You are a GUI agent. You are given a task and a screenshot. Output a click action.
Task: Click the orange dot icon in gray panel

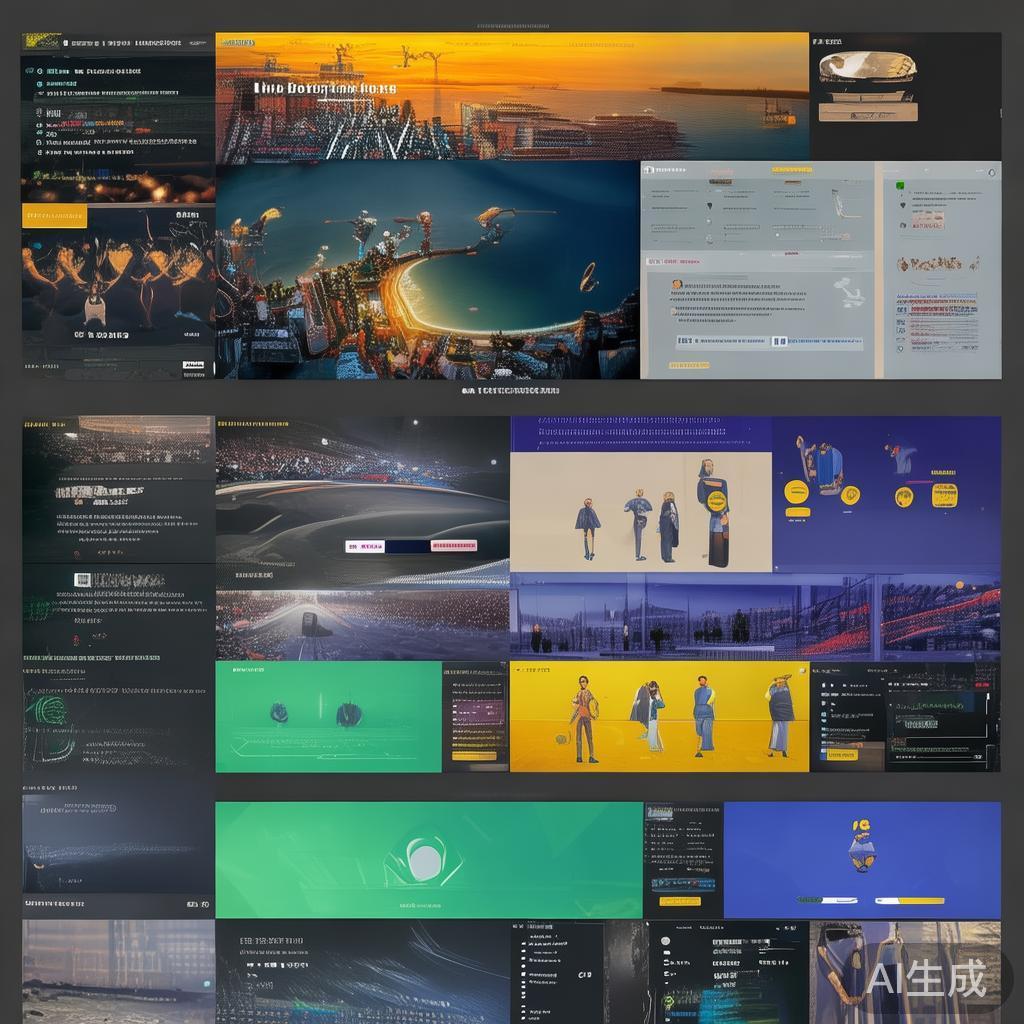(677, 285)
